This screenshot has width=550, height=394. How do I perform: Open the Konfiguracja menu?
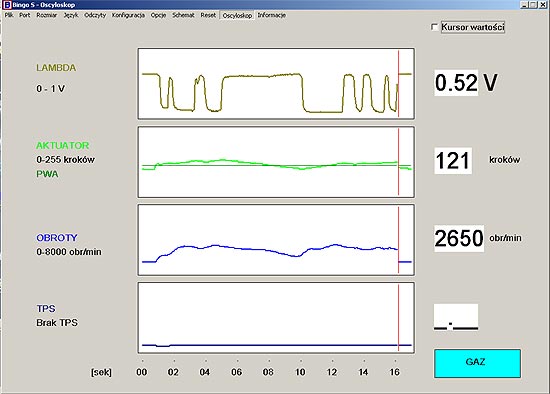[128, 15]
